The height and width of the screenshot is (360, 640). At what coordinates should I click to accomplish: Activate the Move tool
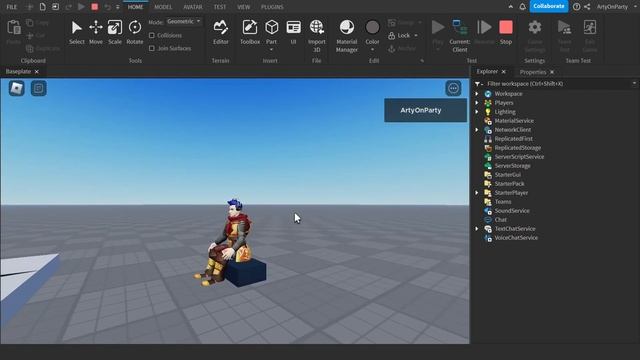pos(96,32)
